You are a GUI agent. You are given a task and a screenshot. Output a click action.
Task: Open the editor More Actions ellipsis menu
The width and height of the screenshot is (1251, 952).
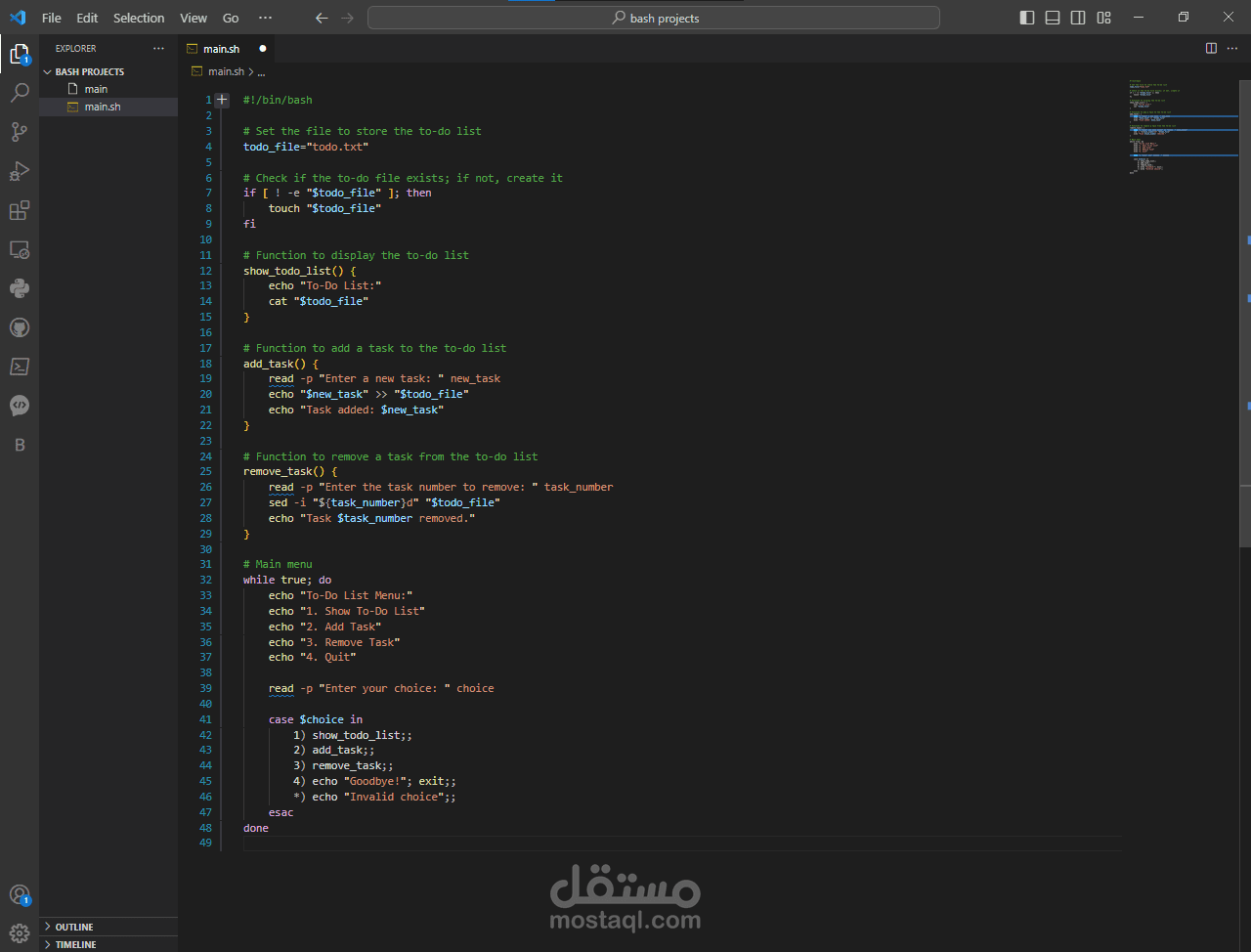1230,48
